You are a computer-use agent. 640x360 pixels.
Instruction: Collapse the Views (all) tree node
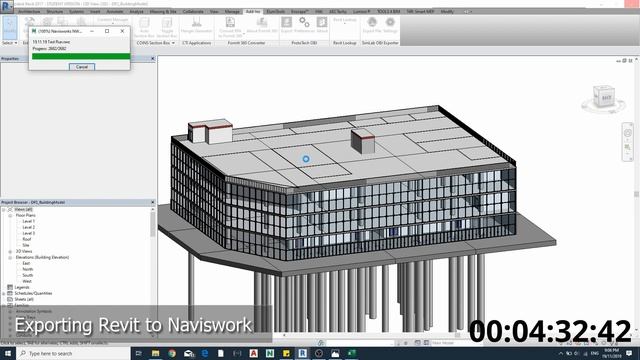click(x=4, y=209)
